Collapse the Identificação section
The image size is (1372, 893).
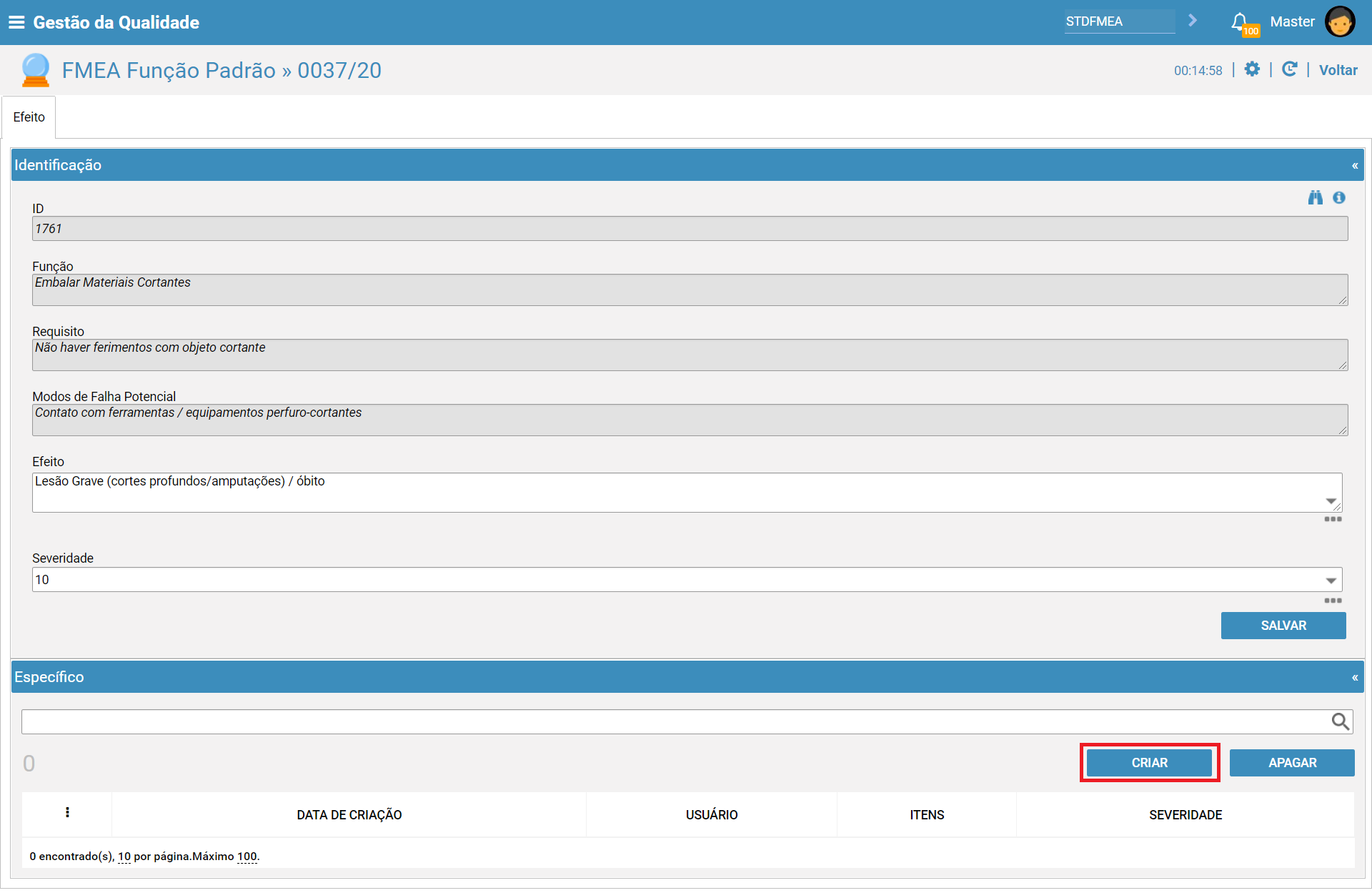1355,165
